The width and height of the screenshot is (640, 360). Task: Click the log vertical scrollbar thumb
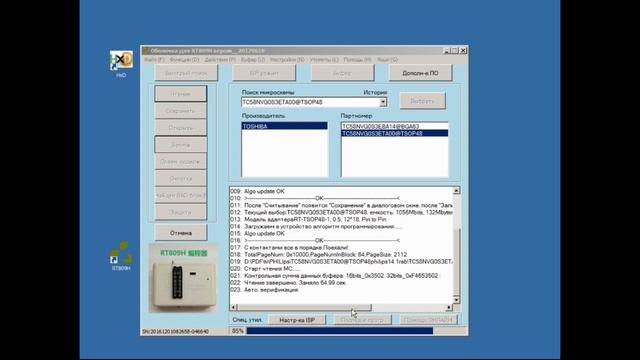(x=456, y=261)
